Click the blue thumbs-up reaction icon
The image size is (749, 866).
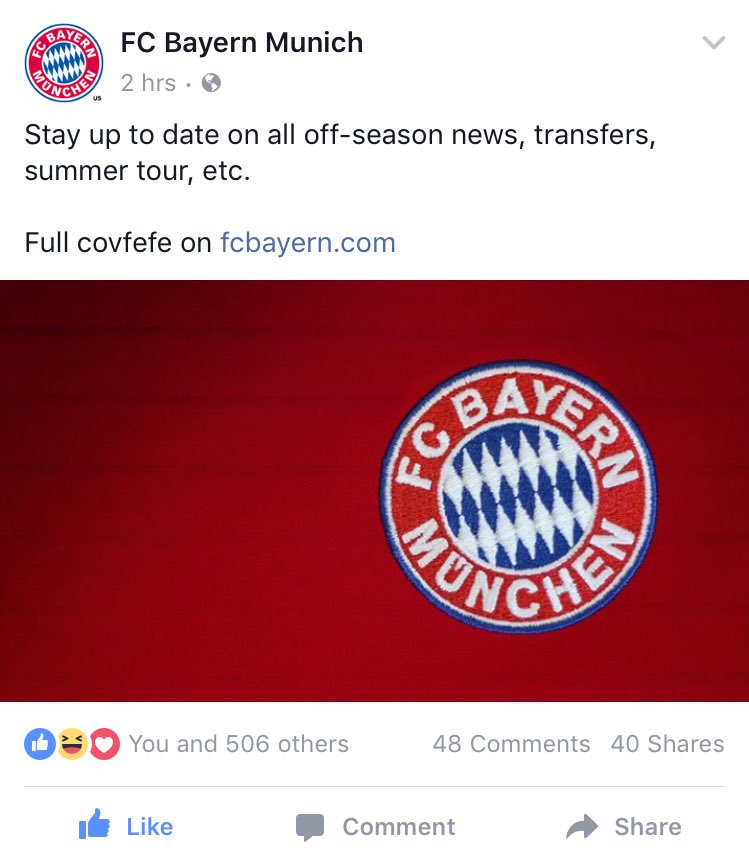click(x=39, y=744)
